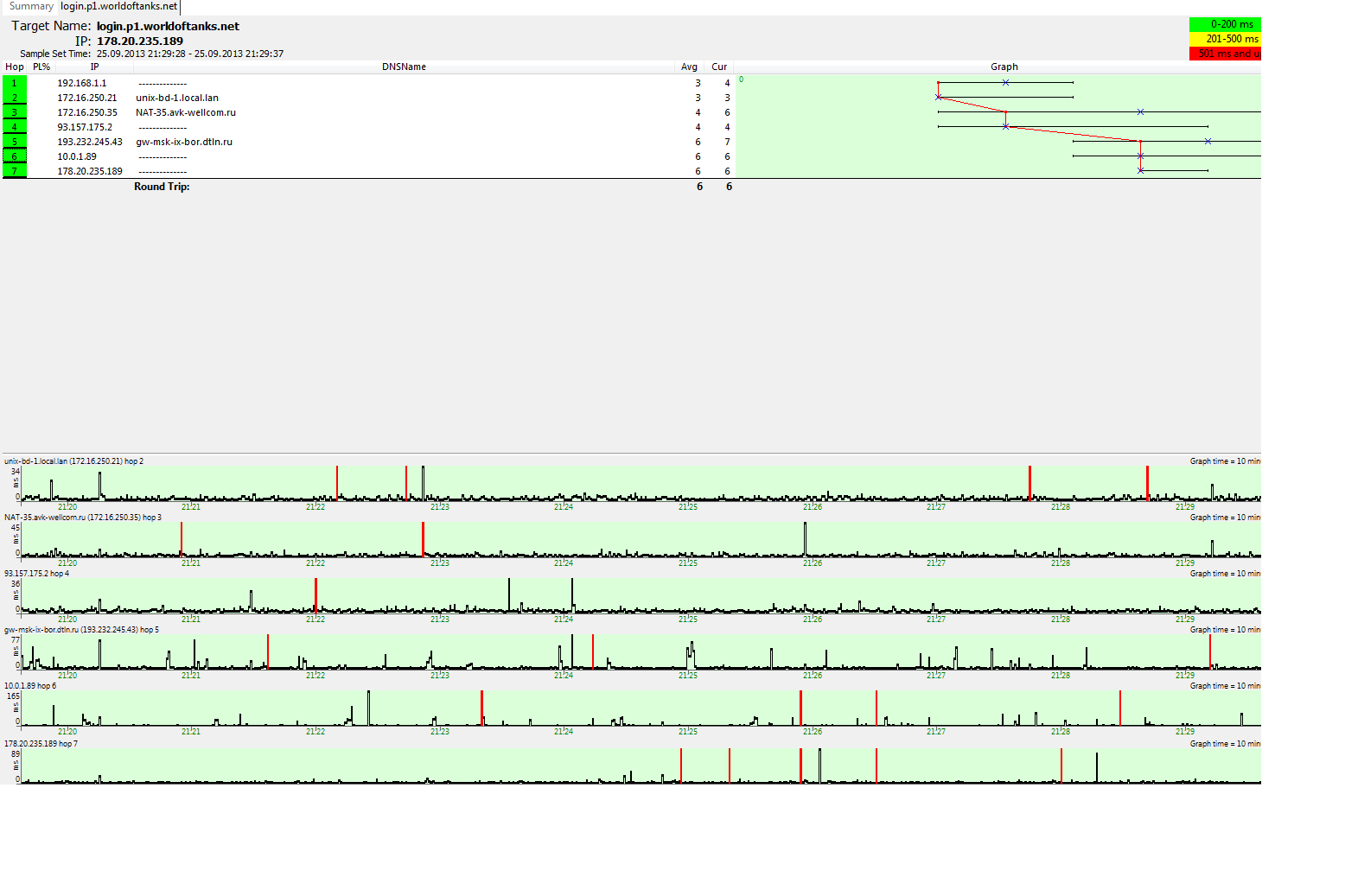Viewport: 1345px width, 896px height.
Task: Select IP address 93.157.175.2
Action: click(x=85, y=127)
